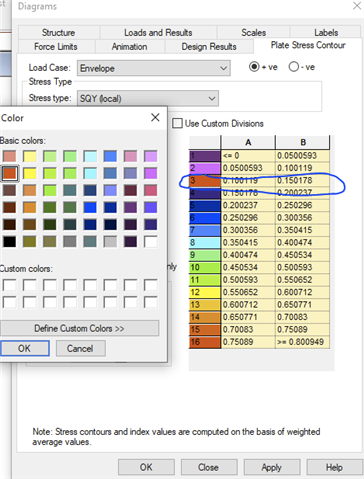Open the Force Limits tab
364x479 pixels.
pyautogui.click(x=56, y=46)
